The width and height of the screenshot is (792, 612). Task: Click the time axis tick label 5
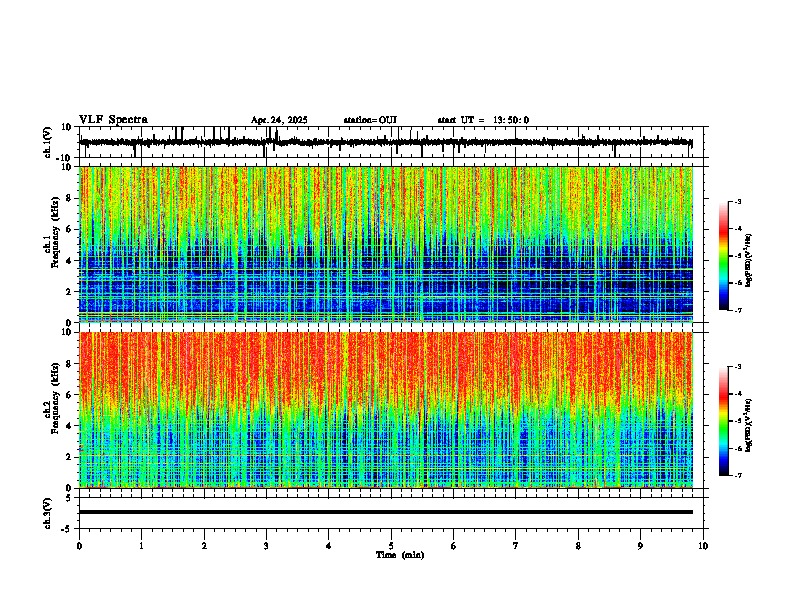[391, 546]
